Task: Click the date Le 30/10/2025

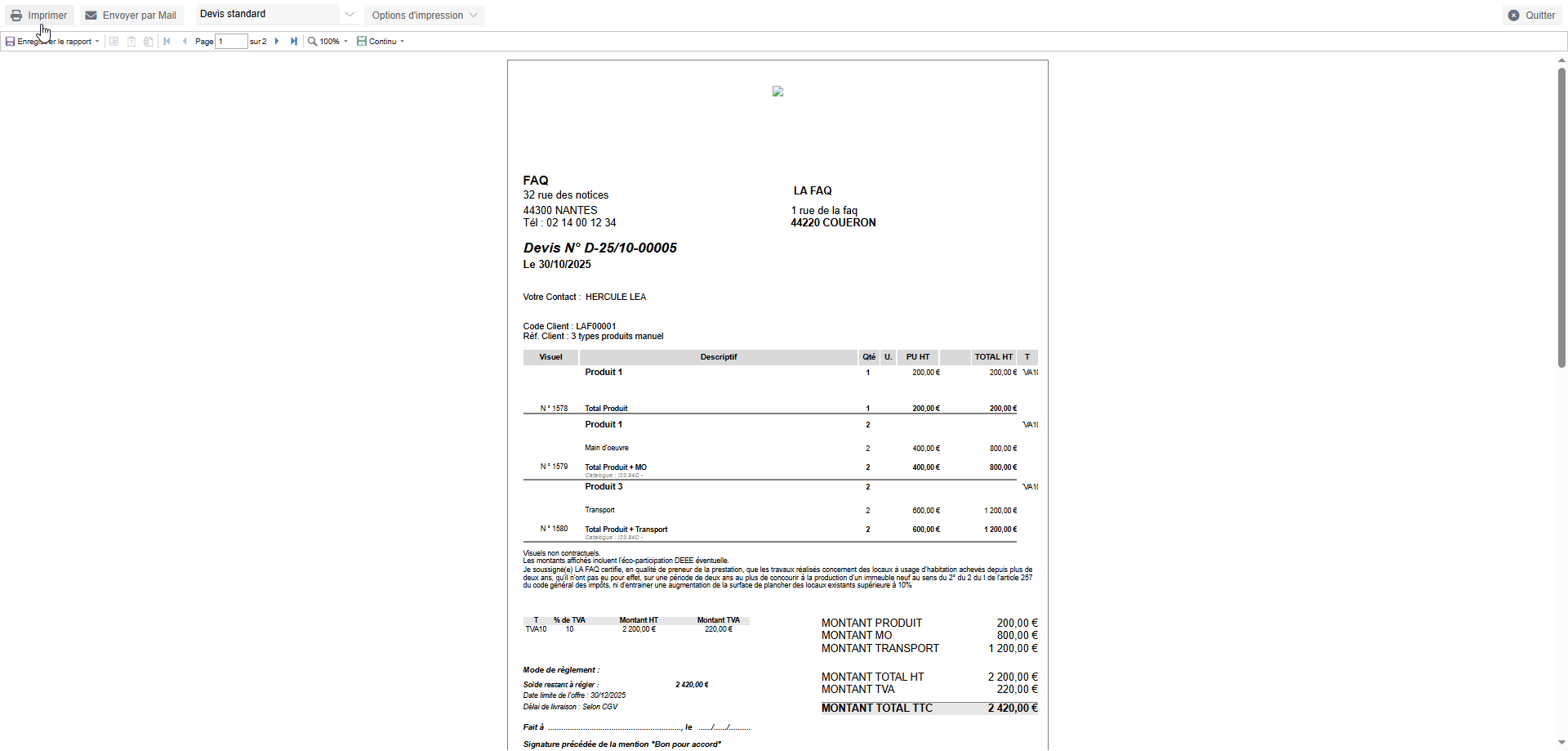Action: coord(557,265)
